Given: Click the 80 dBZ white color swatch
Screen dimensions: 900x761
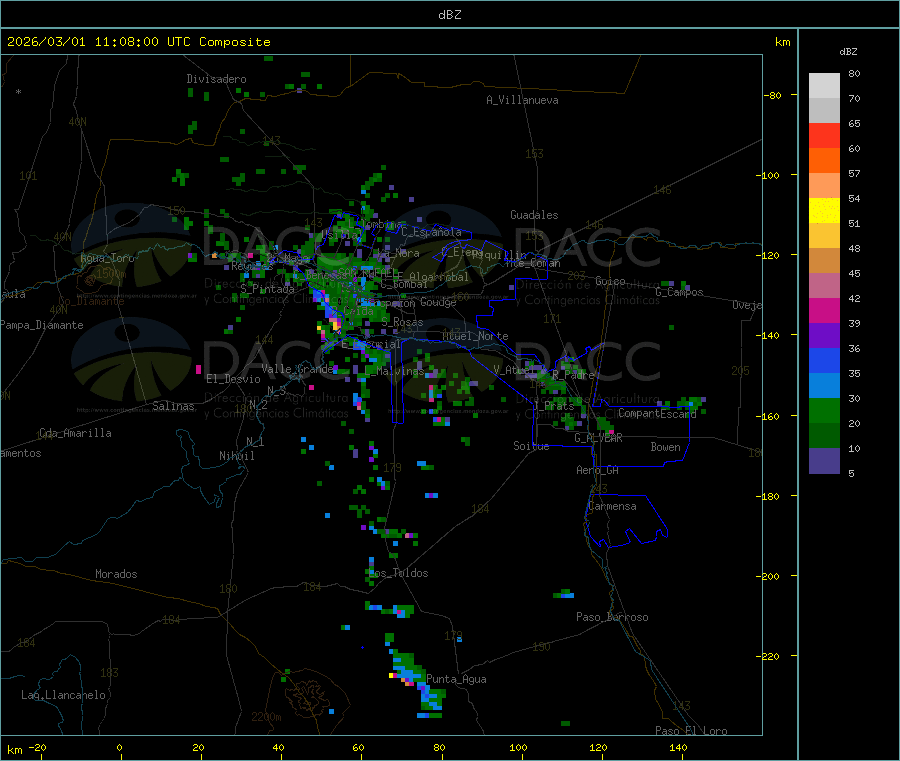Looking at the screenshot, I should (824, 86).
